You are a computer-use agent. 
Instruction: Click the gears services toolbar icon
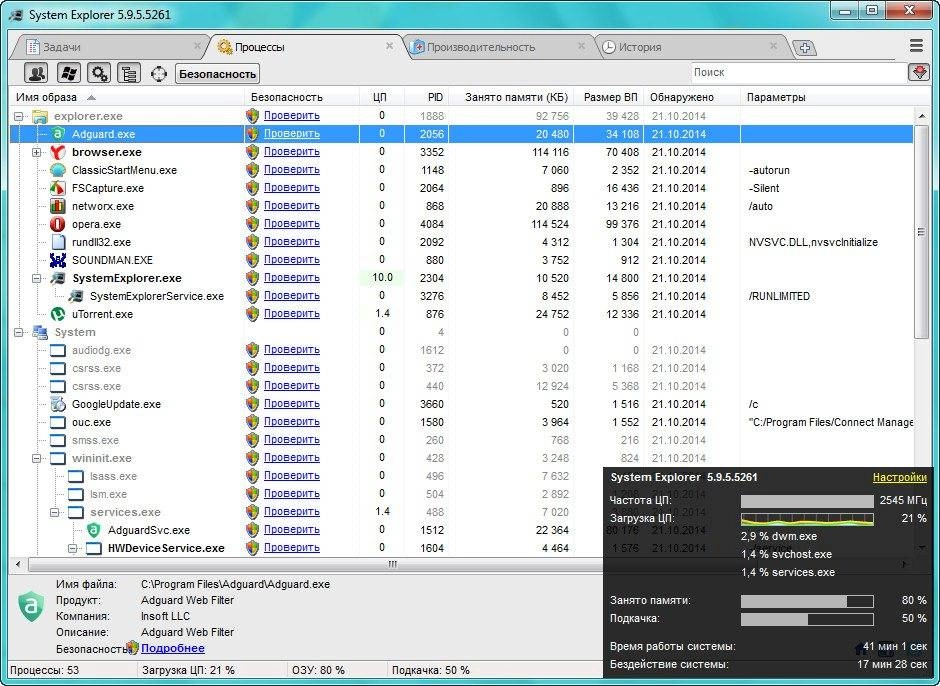pyautogui.click(x=99, y=74)
